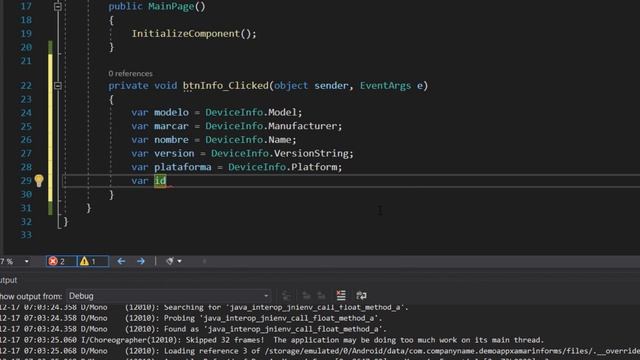
Task: Click Manufacturer property on line 25
Action: tap(303, 126)
